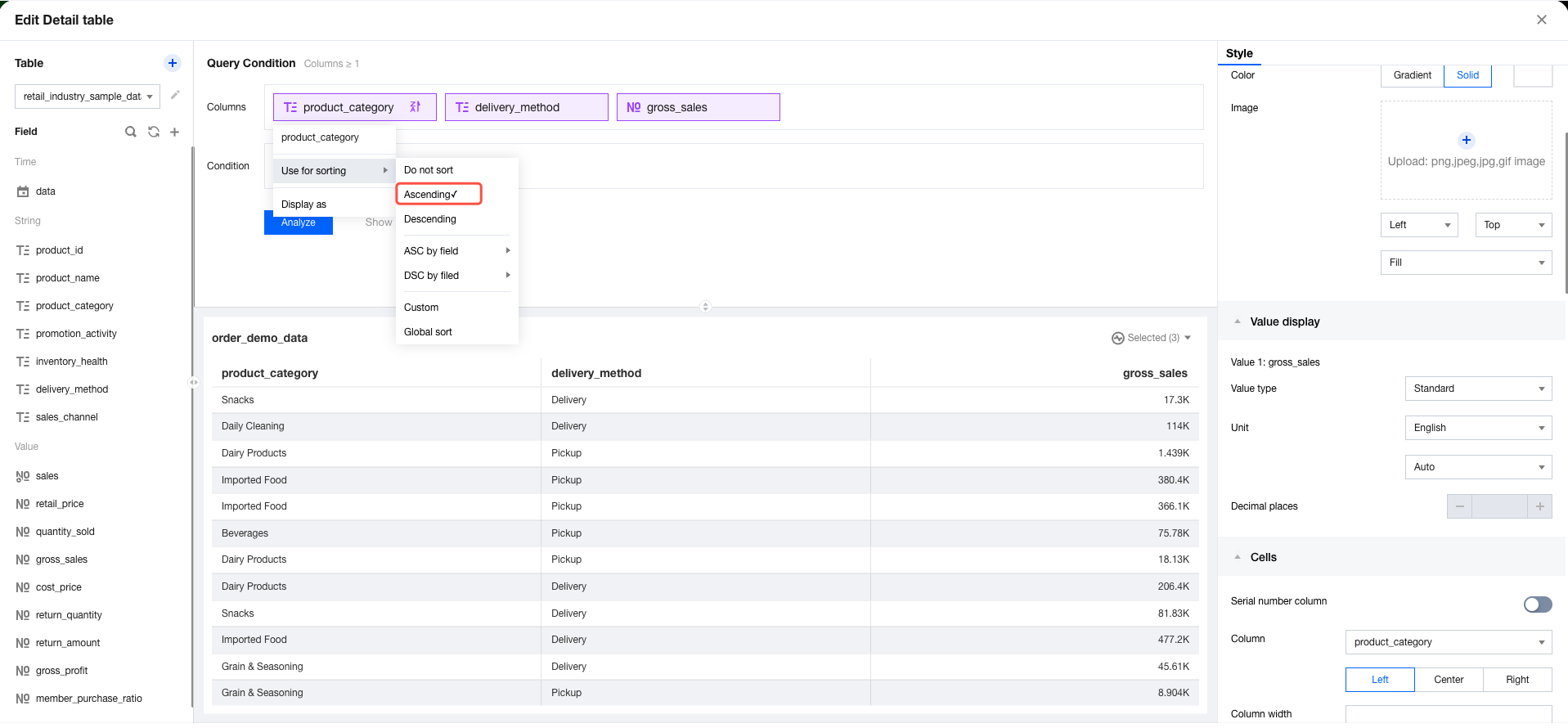Click the Column width input field
The height and width of the screenshot is (728, 1568).
[x=1448, y=715]
